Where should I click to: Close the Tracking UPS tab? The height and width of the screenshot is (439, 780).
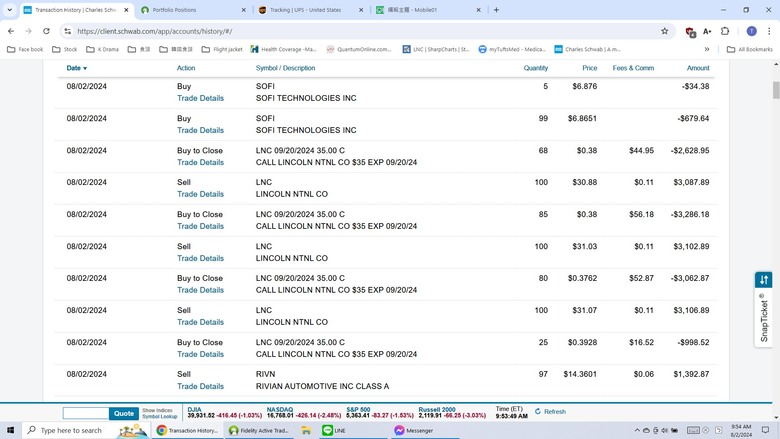361,9
